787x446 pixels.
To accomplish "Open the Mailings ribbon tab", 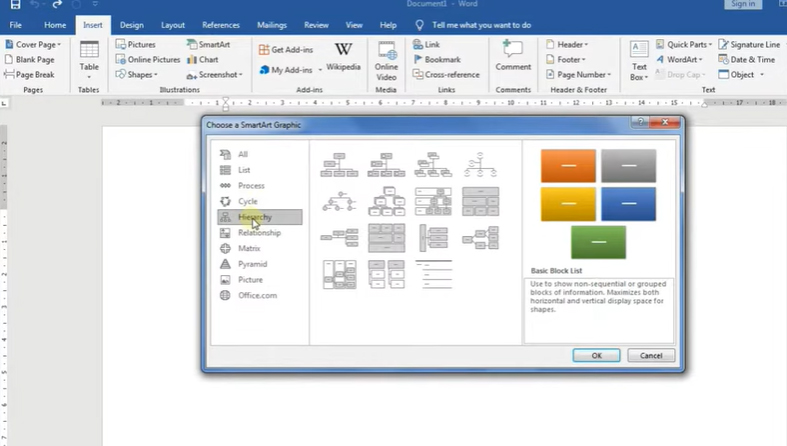I will [x=271, y=24].
